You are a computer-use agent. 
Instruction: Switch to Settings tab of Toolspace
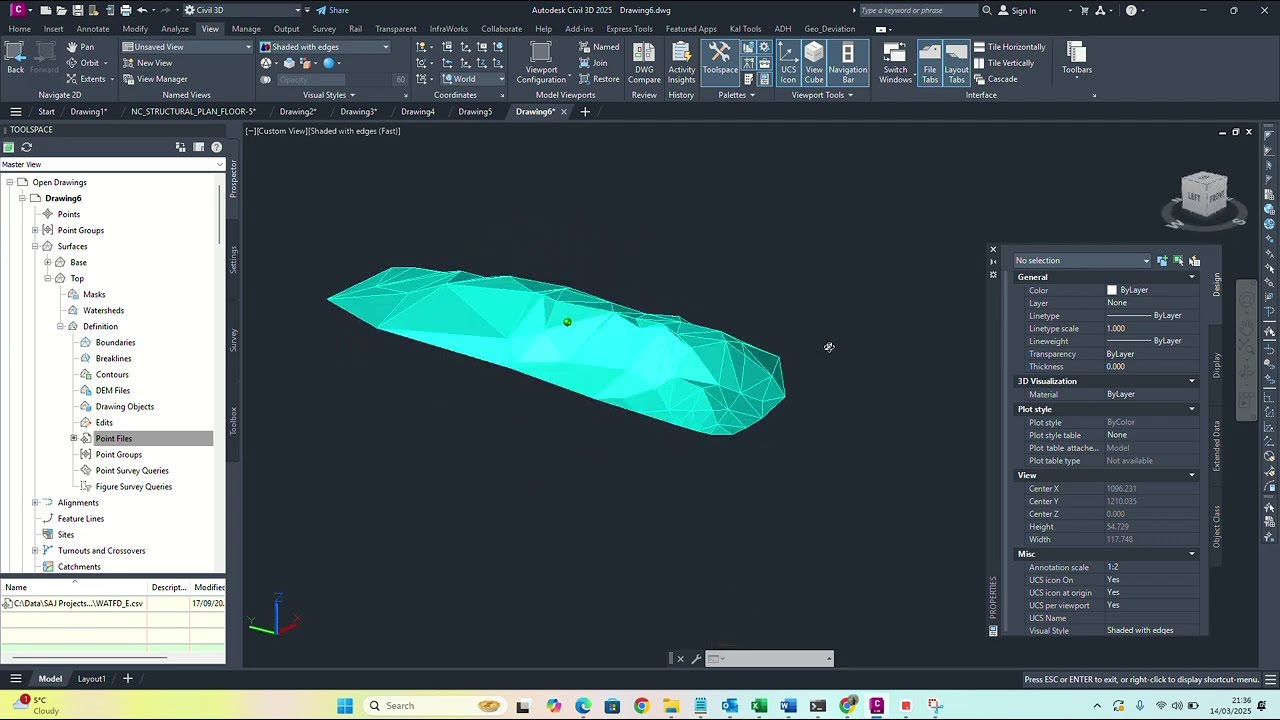point(233,260)
